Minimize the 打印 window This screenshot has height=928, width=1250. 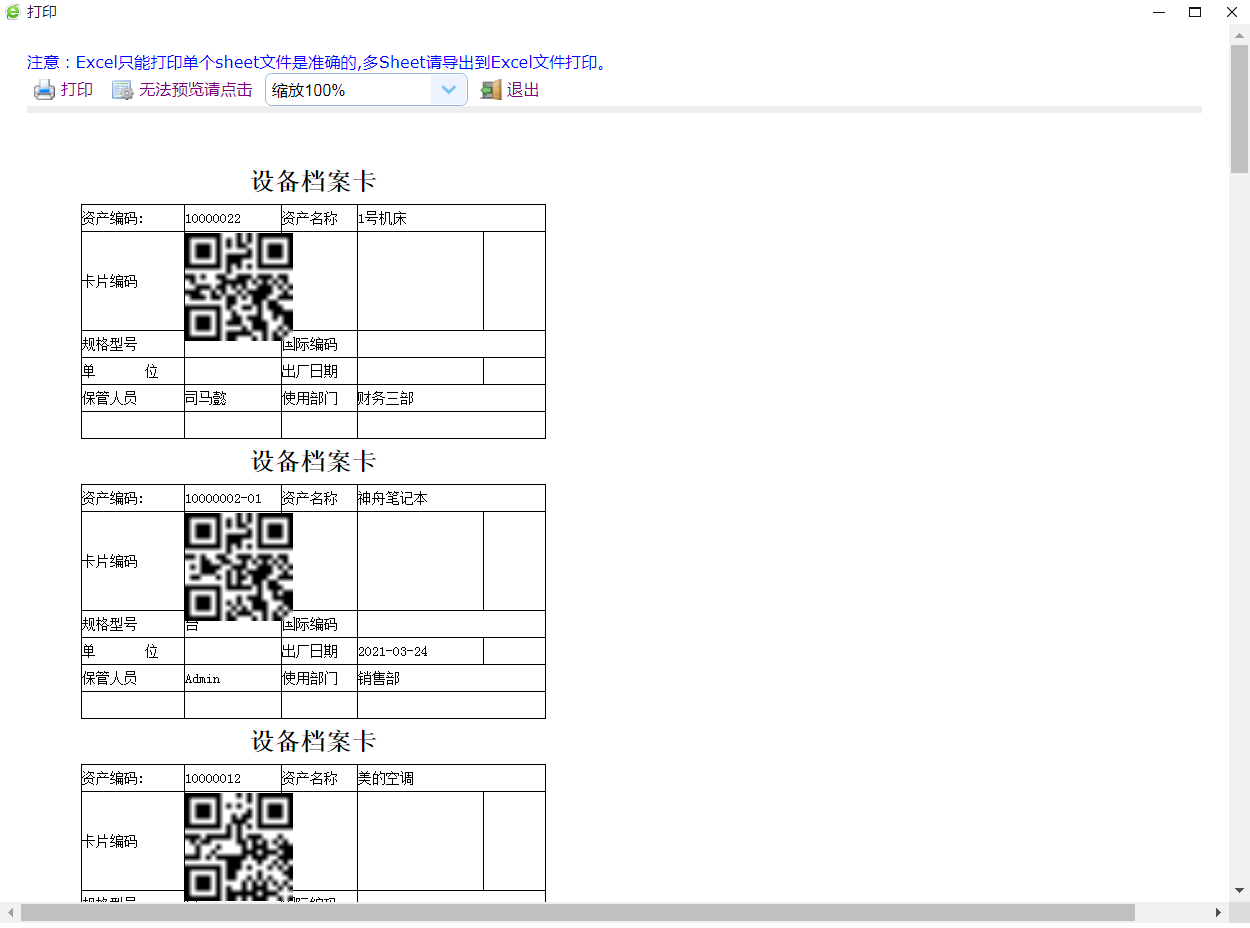tap(1159, 12)
